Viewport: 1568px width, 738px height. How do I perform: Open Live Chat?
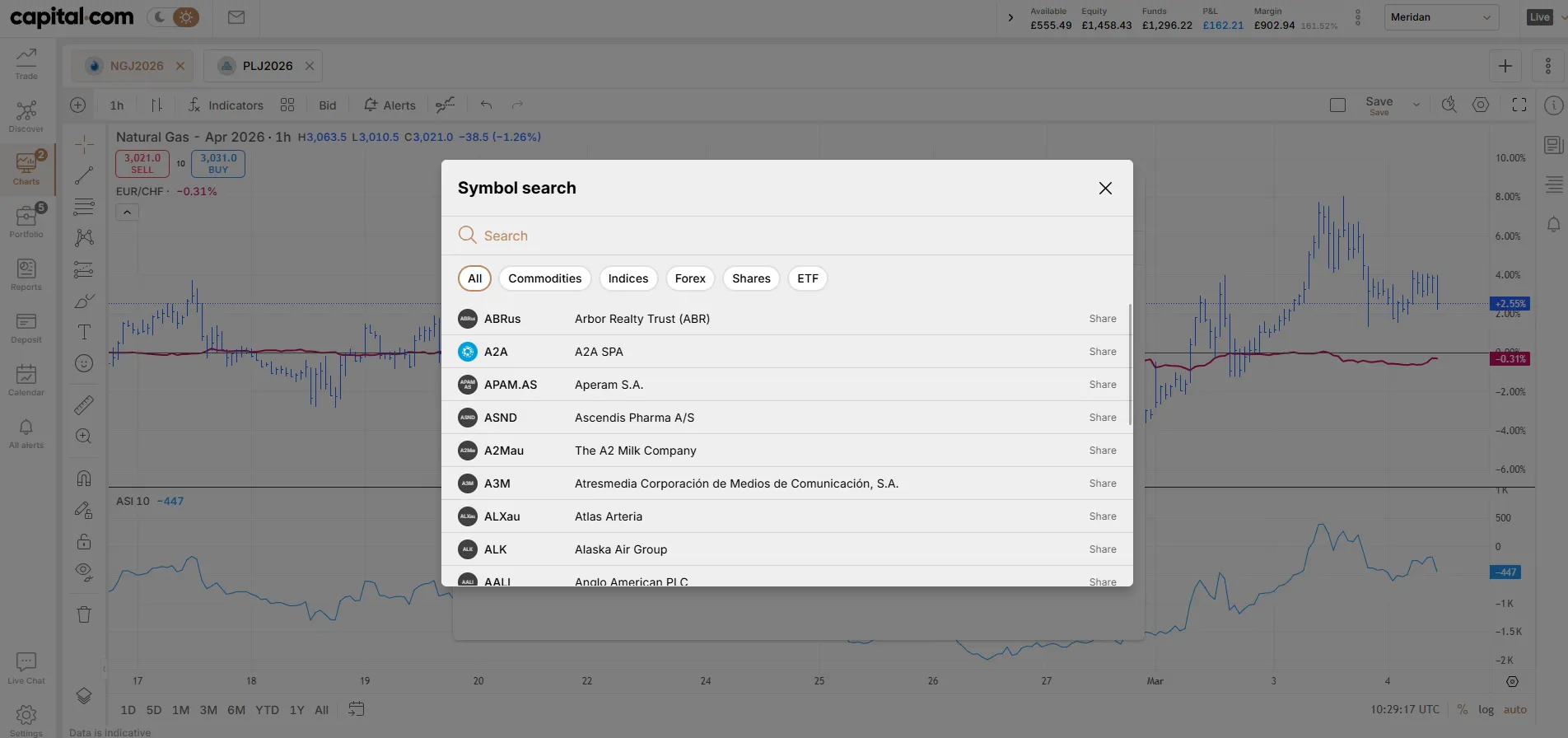click(x=26, y=668)
